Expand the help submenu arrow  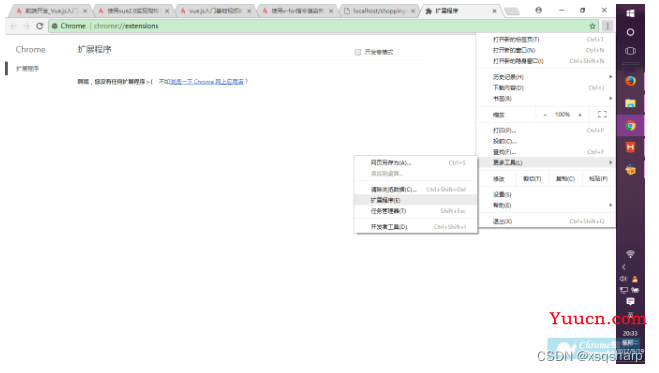[x=610, y=205]
